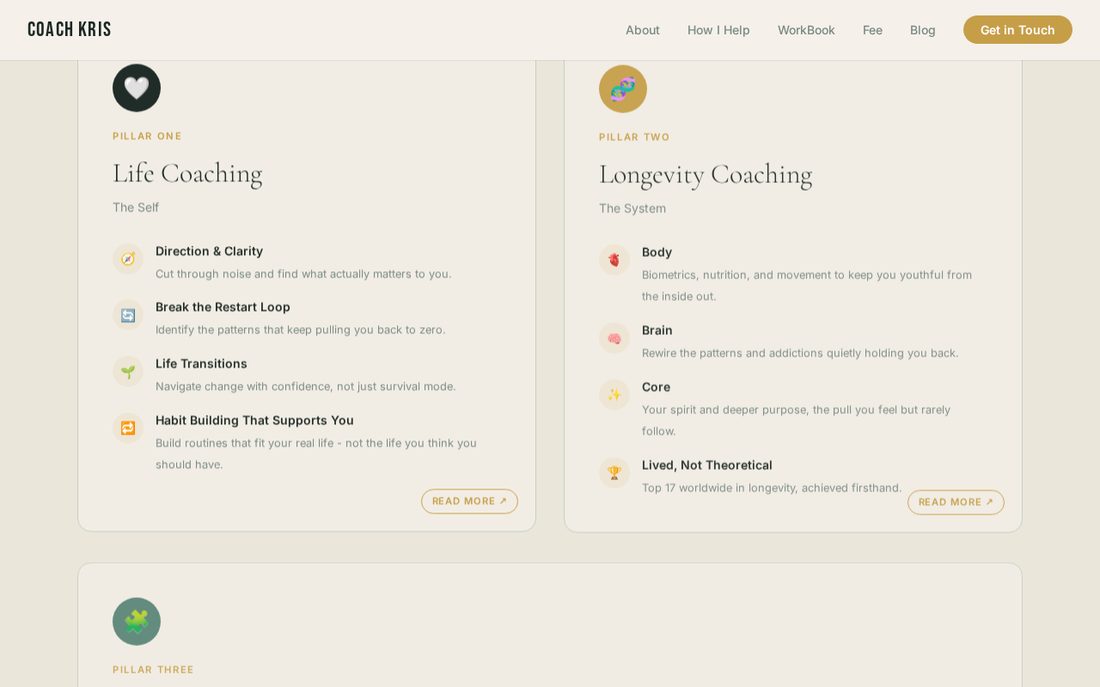Click the Break the Restart Loop title

(x=222, y=307)
